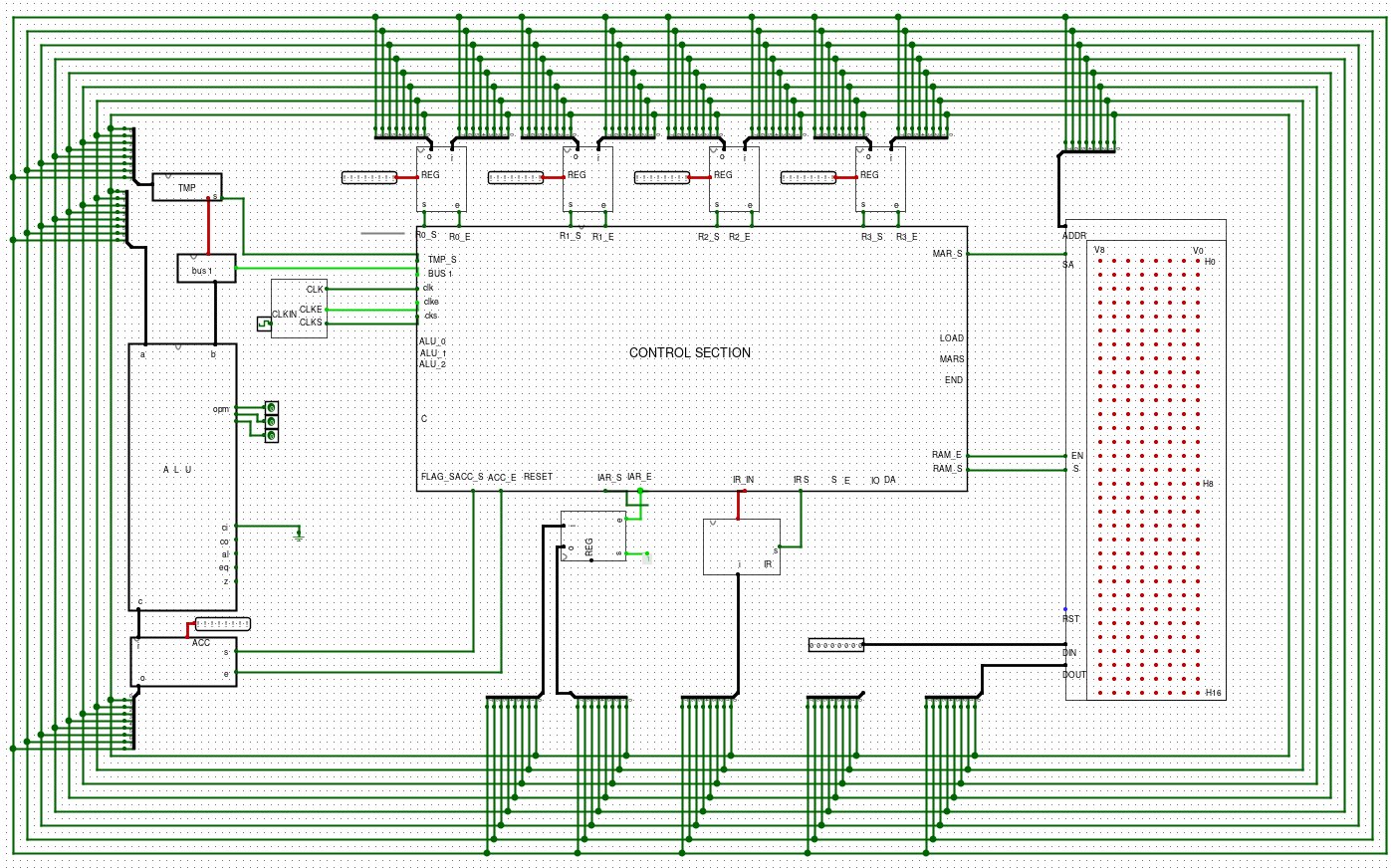Click the FLAG_S pin label

pos(437,477)
